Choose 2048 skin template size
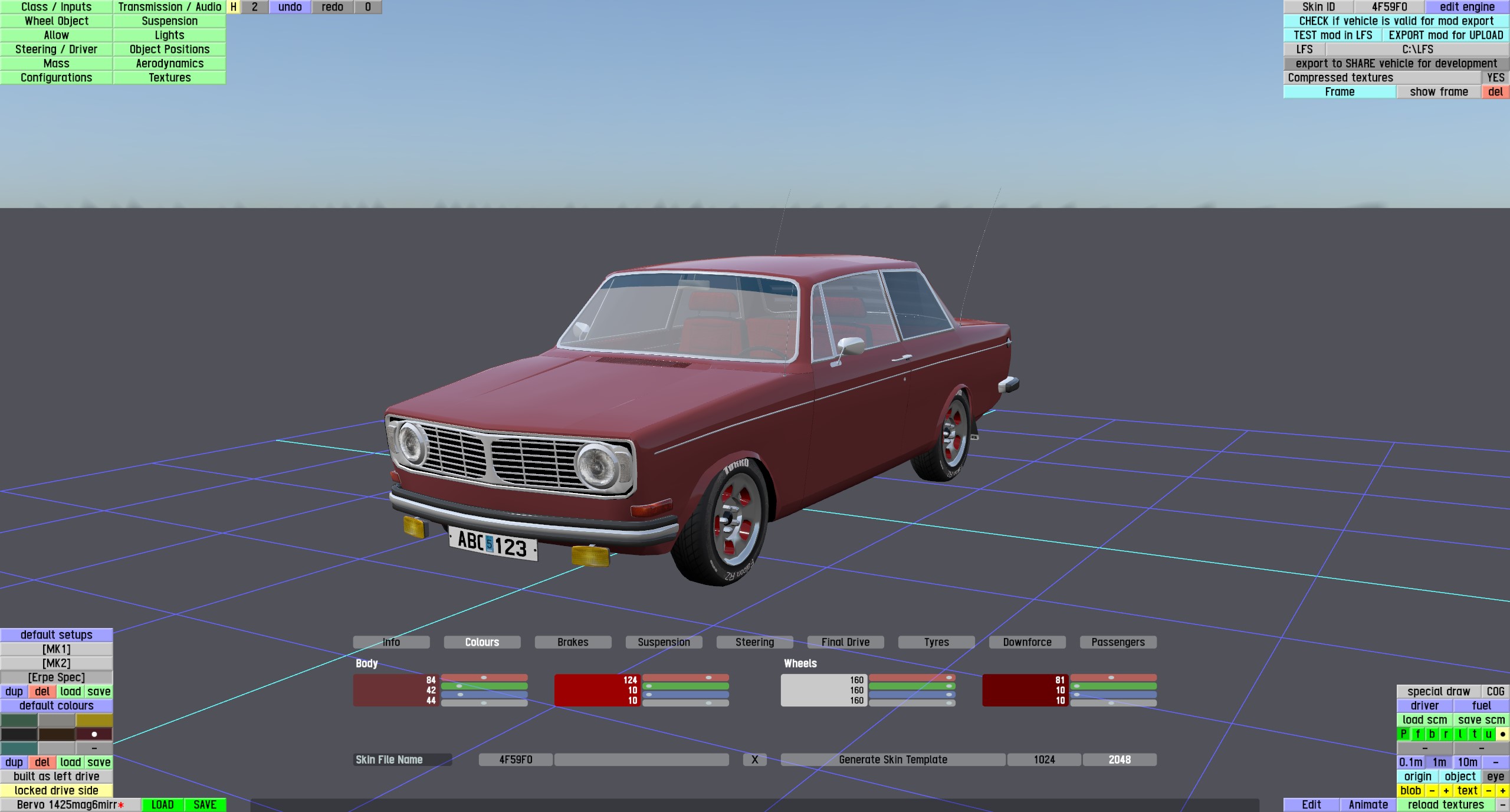1510x812 pixels. coord(1119,760)
